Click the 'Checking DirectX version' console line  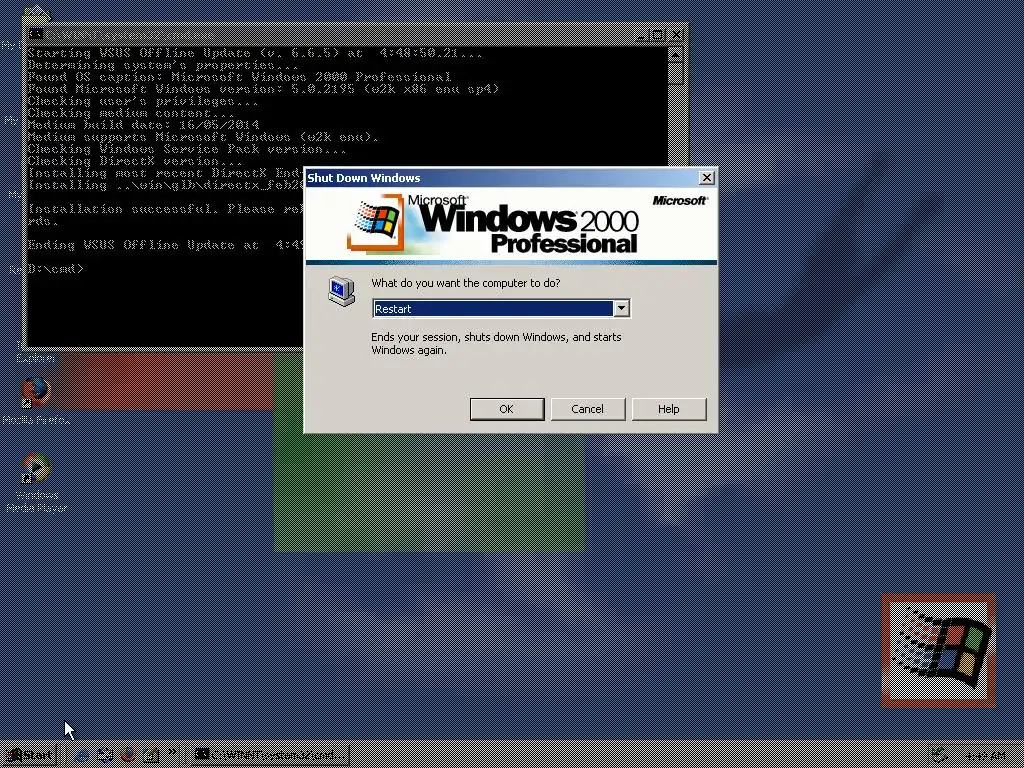[x=135, y=161]
